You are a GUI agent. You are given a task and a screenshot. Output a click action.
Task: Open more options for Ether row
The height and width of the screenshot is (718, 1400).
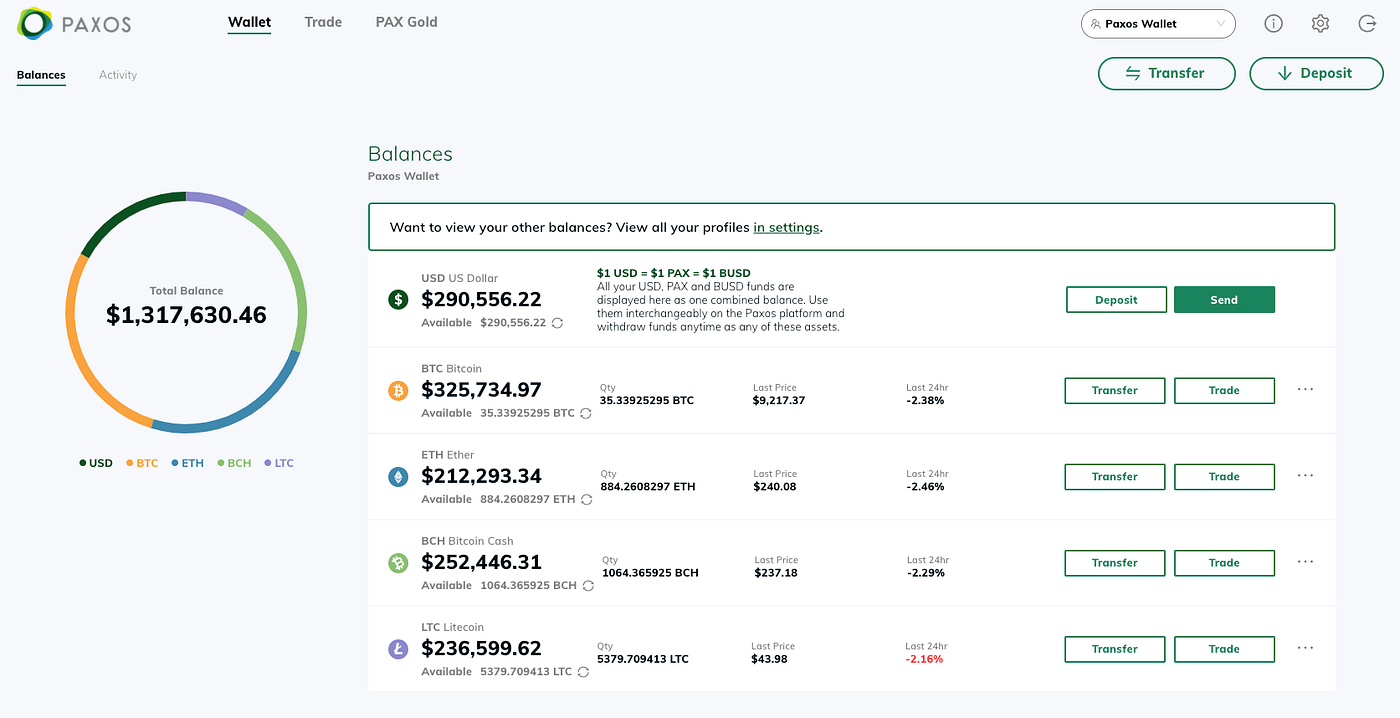[1305, 476]
